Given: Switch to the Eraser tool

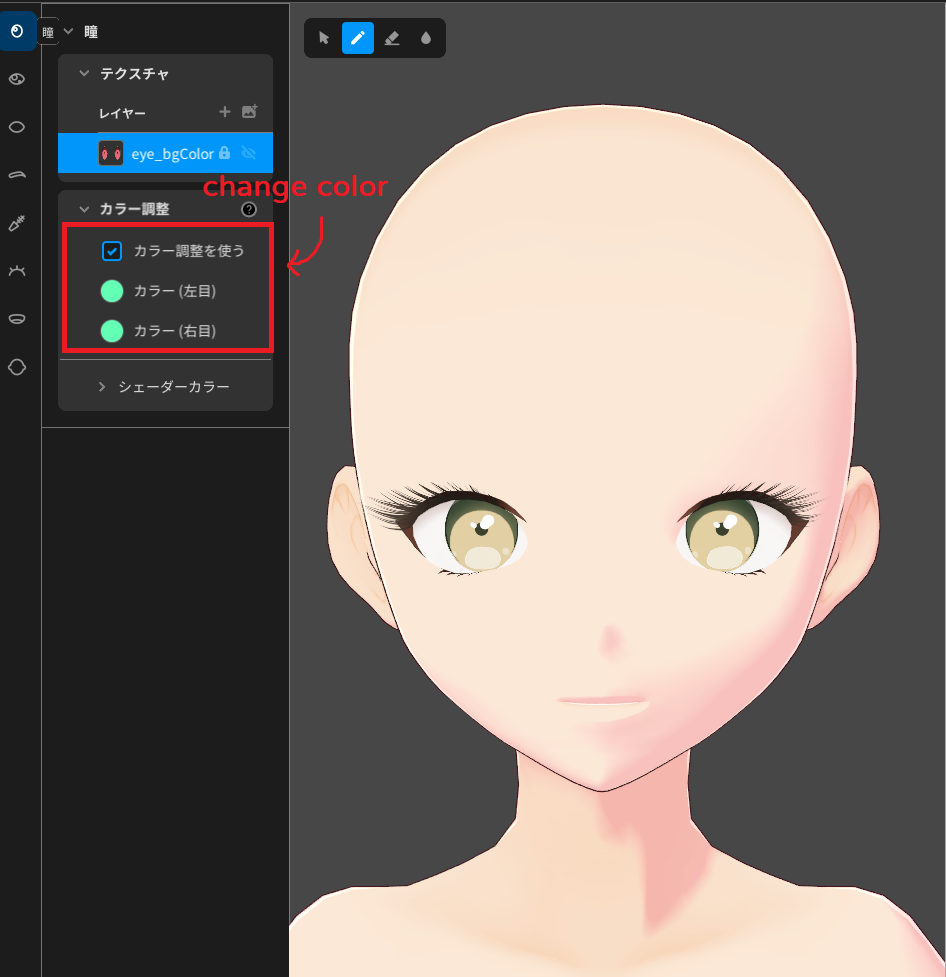Looking at the screenshot, I should (392, 37).
